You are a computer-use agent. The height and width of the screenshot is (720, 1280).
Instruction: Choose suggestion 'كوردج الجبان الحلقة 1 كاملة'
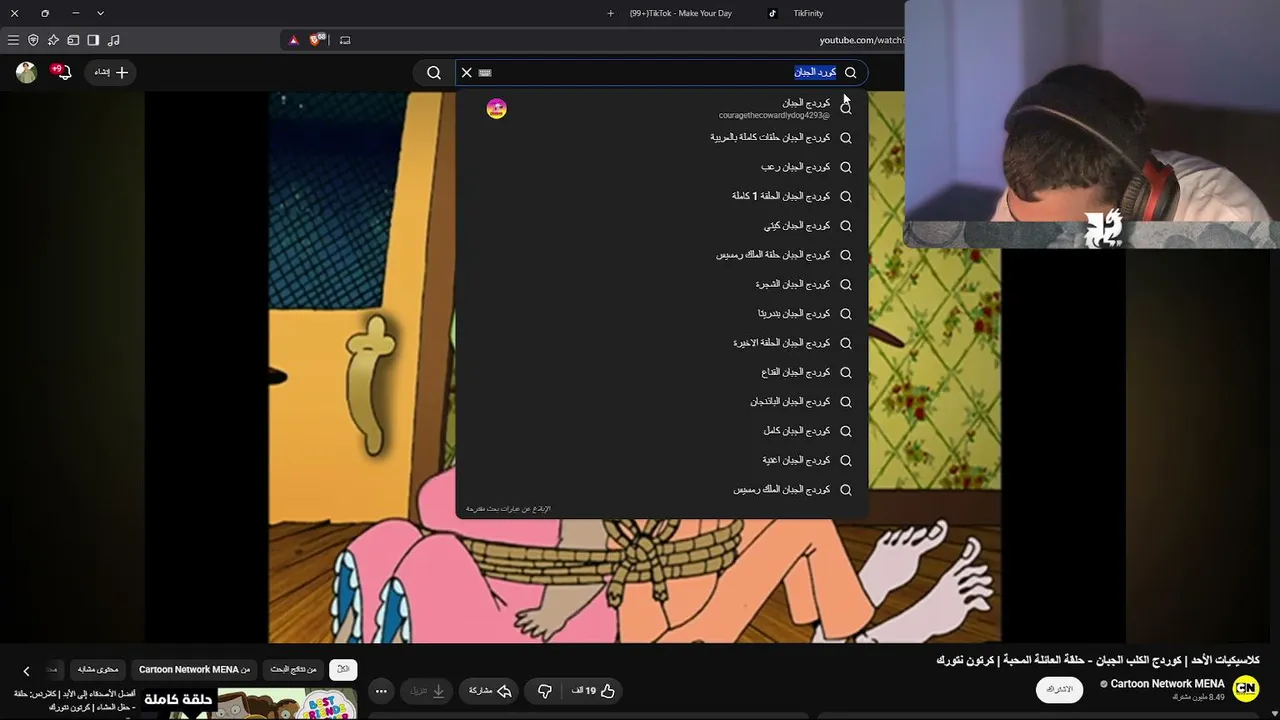661,196
